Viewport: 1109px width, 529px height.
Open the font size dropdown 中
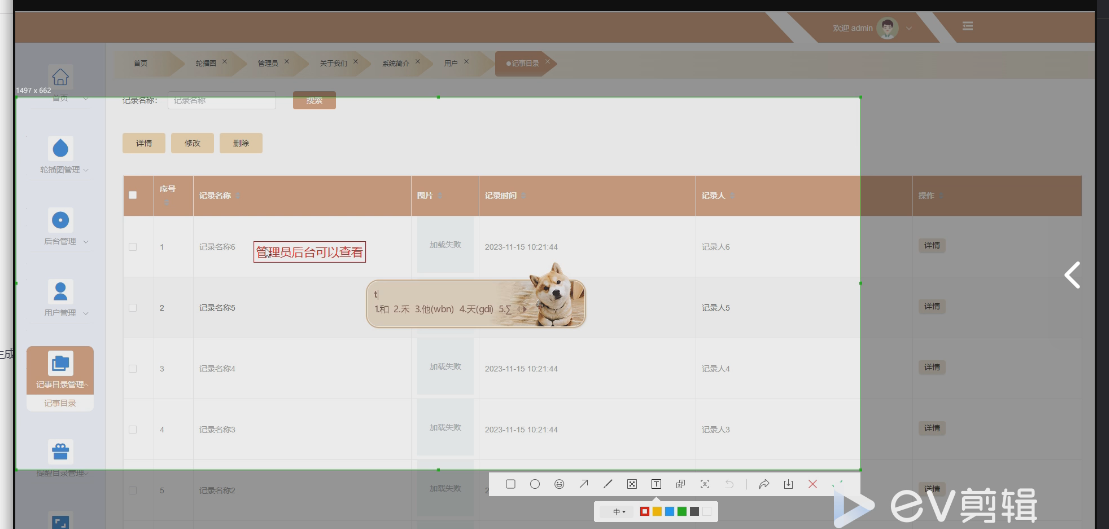point(619,511)
